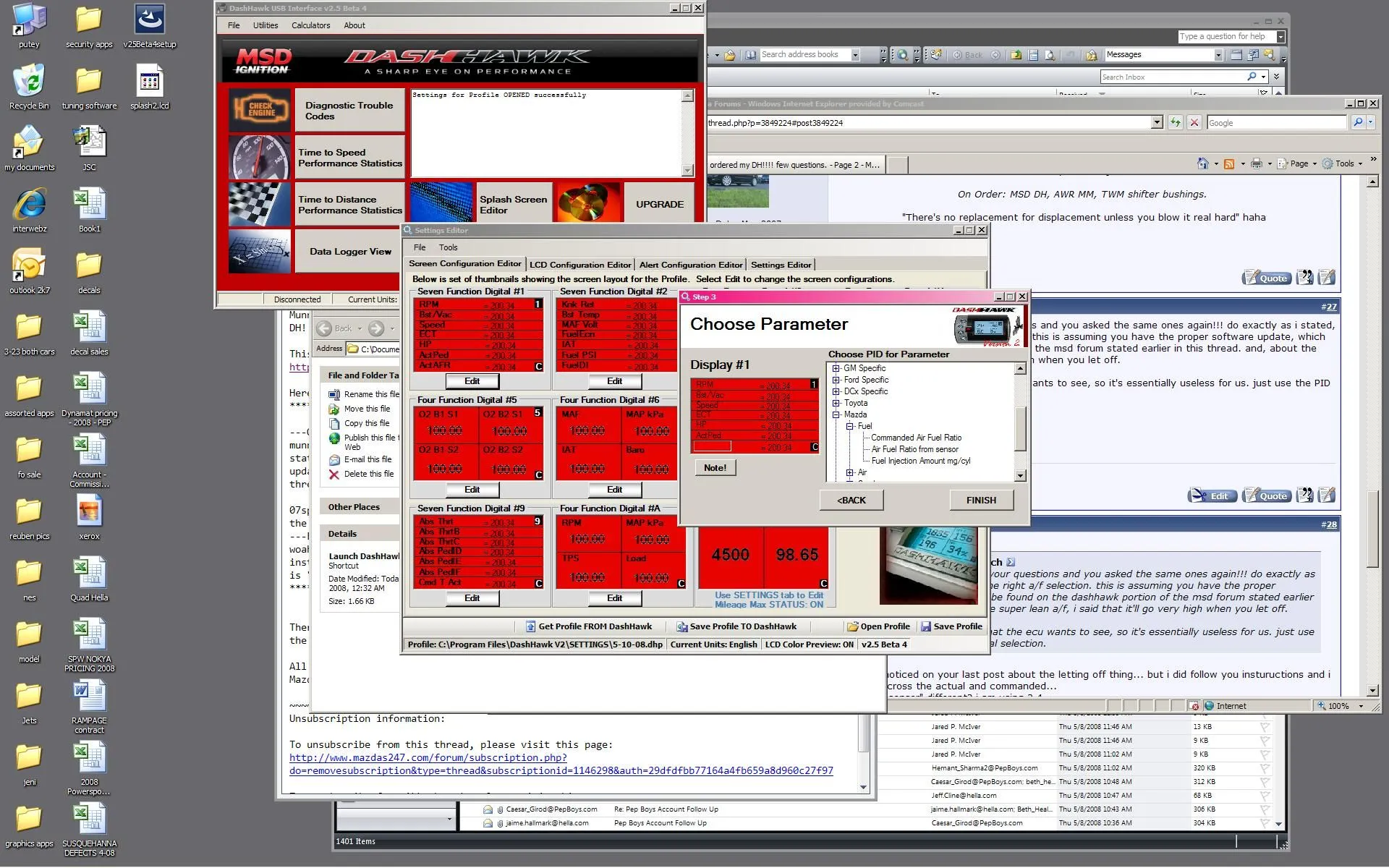Collapse the Mazda tree node
The width and height of the screenshot is (1389, 868).
tap(836, 414)
